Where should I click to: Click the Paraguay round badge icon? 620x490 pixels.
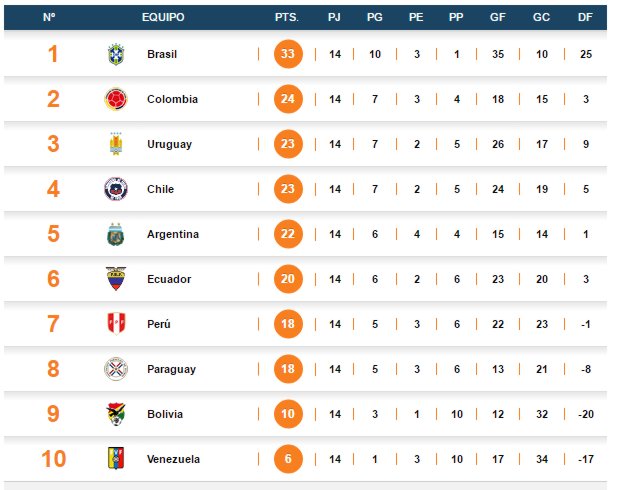[x=116, y=369]
